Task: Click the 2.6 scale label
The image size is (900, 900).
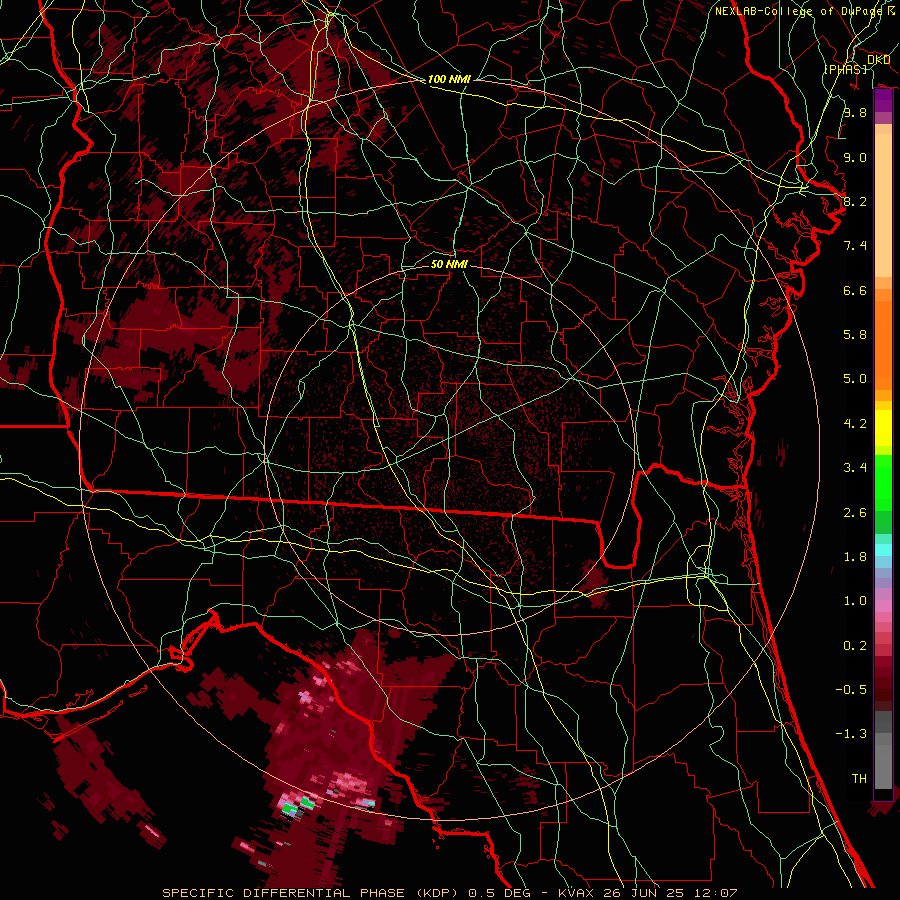Action: 855,513
